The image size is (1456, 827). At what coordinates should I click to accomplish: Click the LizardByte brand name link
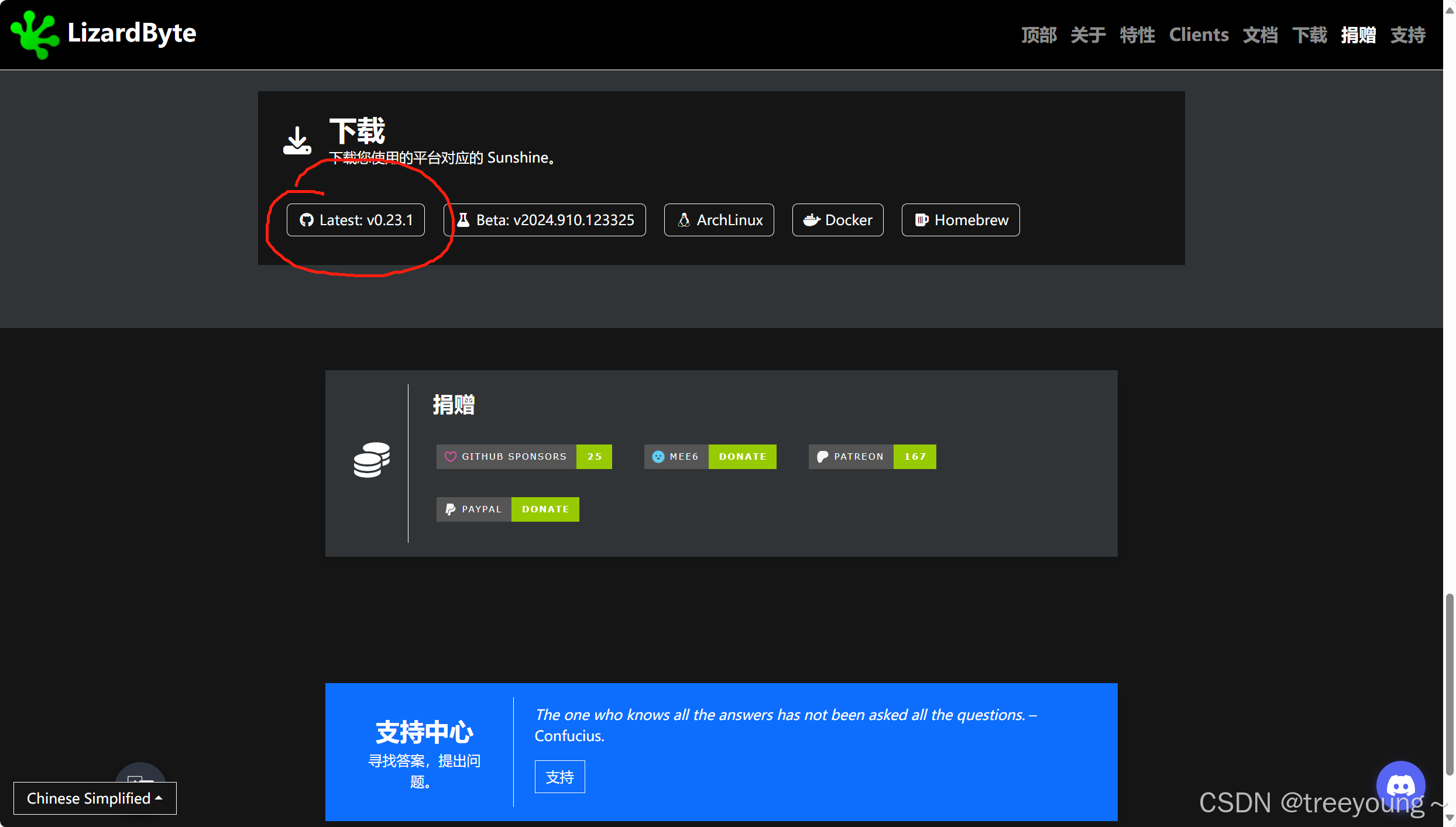[x=132, y=33]
